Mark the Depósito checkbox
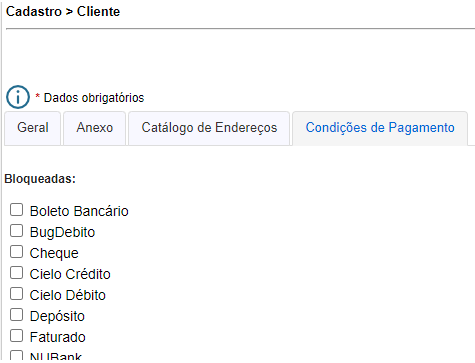475x363 pixels. point(16,315)
